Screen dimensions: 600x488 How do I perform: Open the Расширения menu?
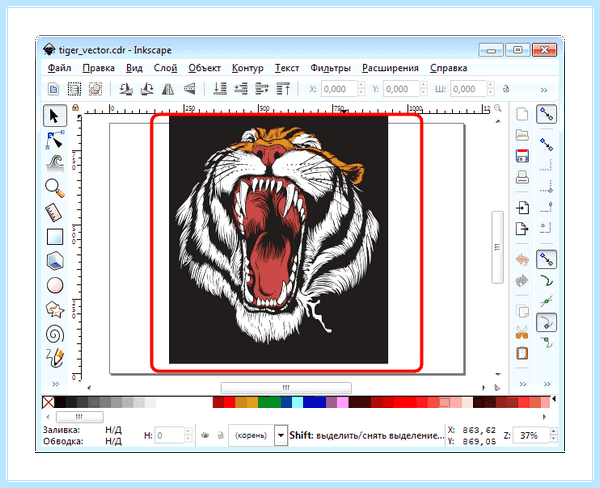[390, 68]
